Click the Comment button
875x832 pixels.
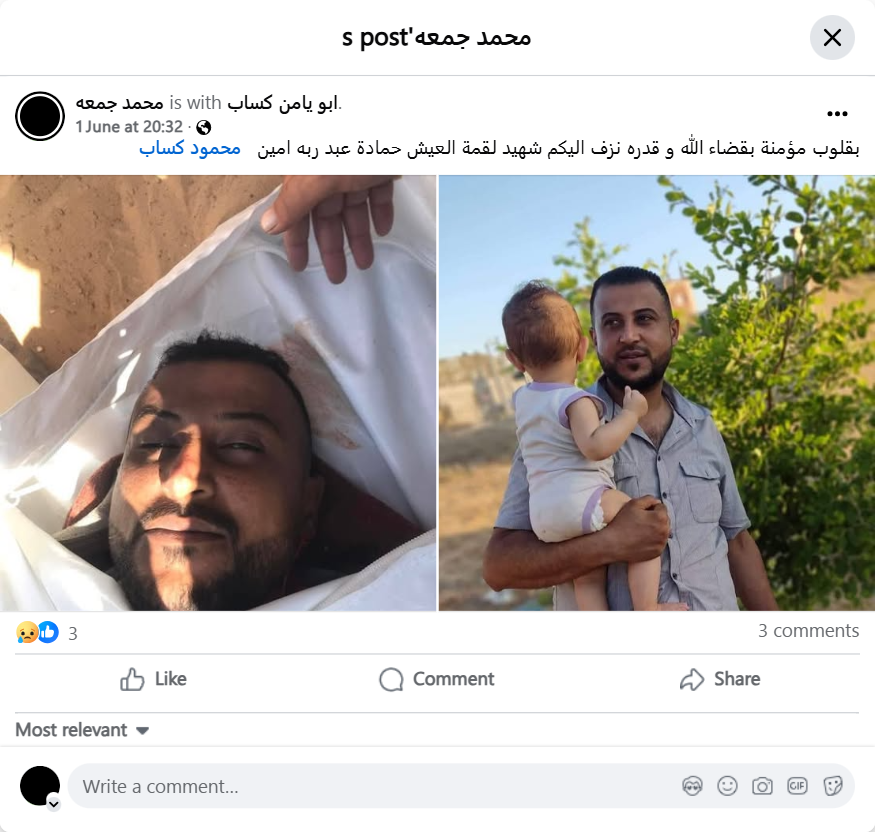(x=437, y=679)
